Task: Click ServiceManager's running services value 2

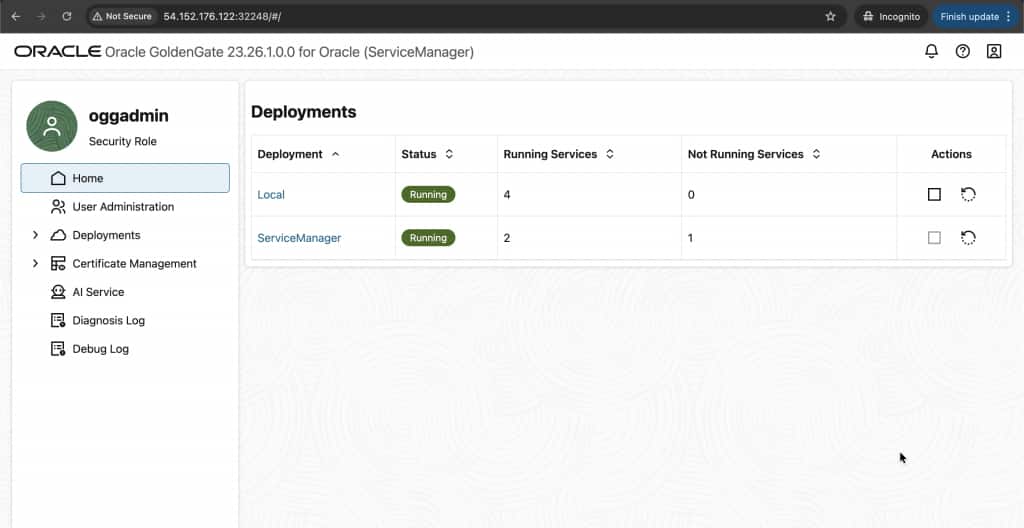Action: (x=507, y=238)
